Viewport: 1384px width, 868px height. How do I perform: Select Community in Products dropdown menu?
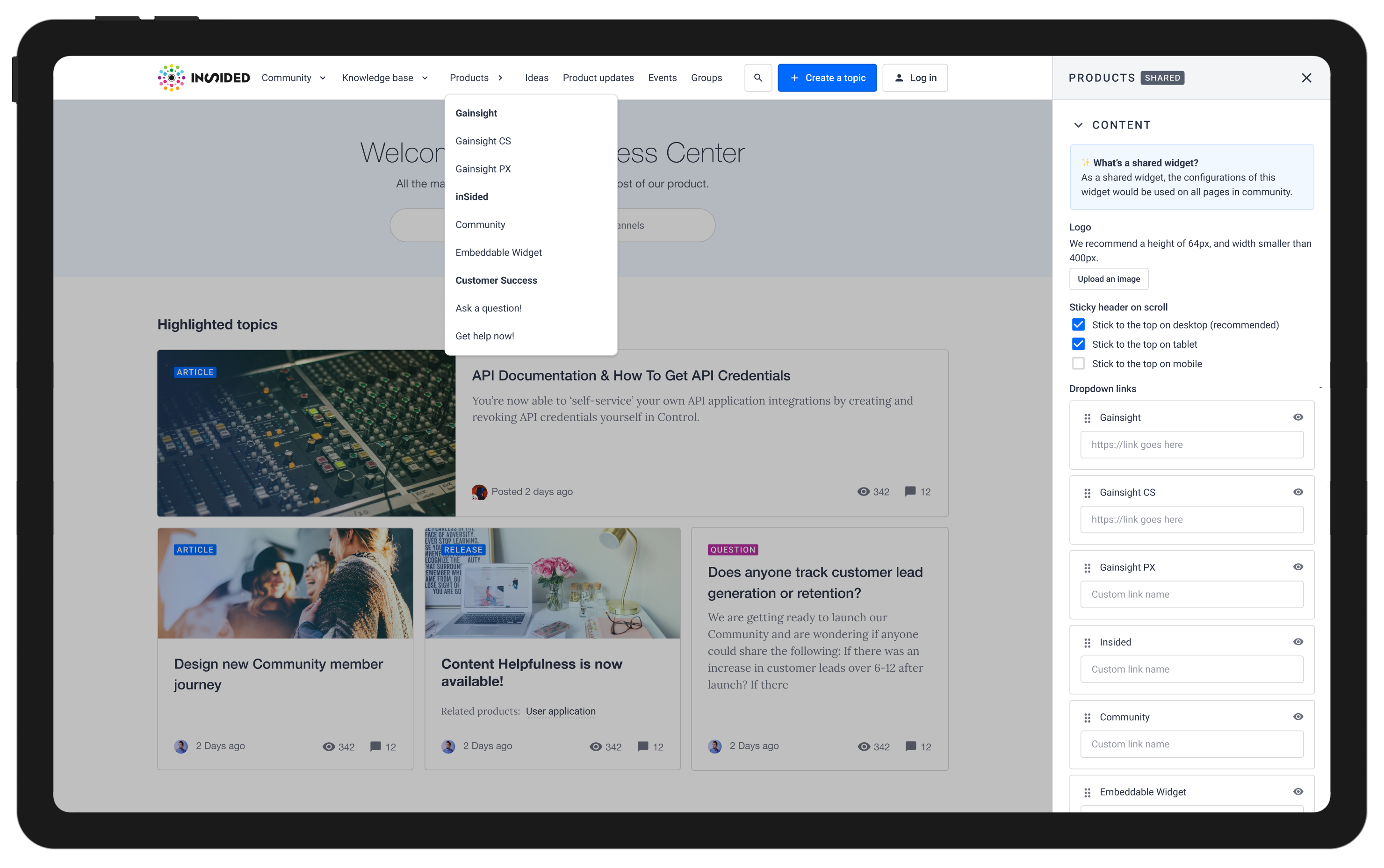coord(480,224)
